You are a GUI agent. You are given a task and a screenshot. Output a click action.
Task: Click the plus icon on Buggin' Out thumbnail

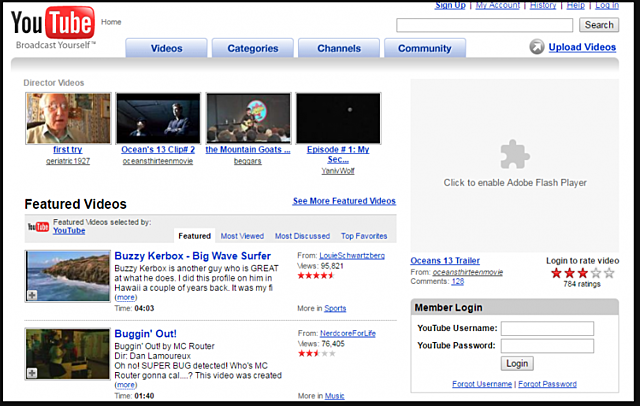tap(32, 373)
